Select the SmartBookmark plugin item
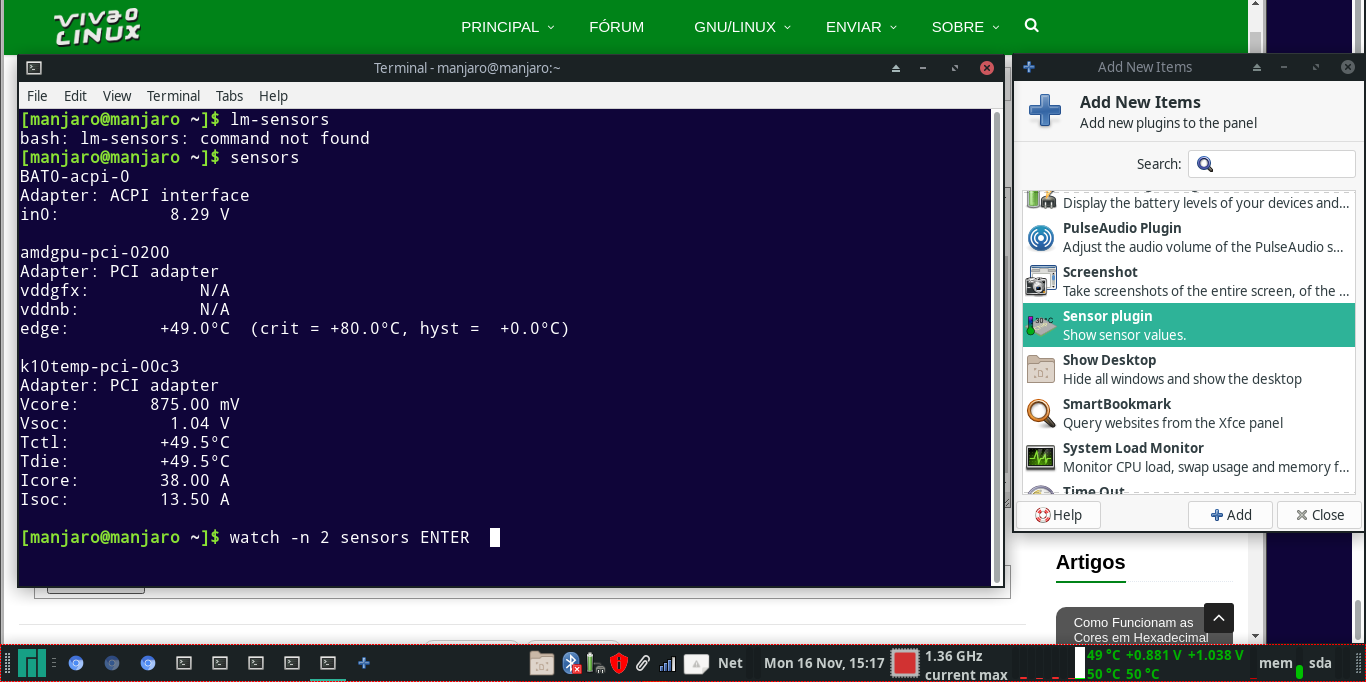Viewport: 1366px width, 682px height. coord(1188,413)
